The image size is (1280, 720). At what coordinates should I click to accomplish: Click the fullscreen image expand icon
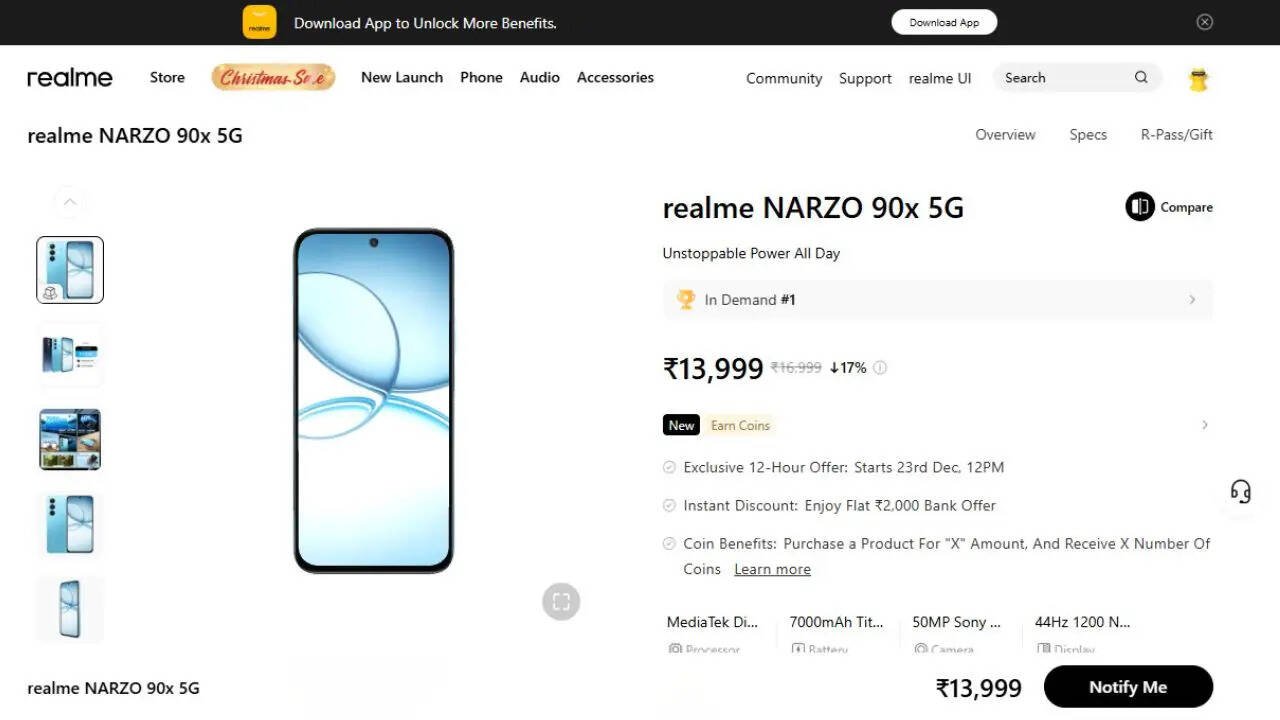pos(561,601)
